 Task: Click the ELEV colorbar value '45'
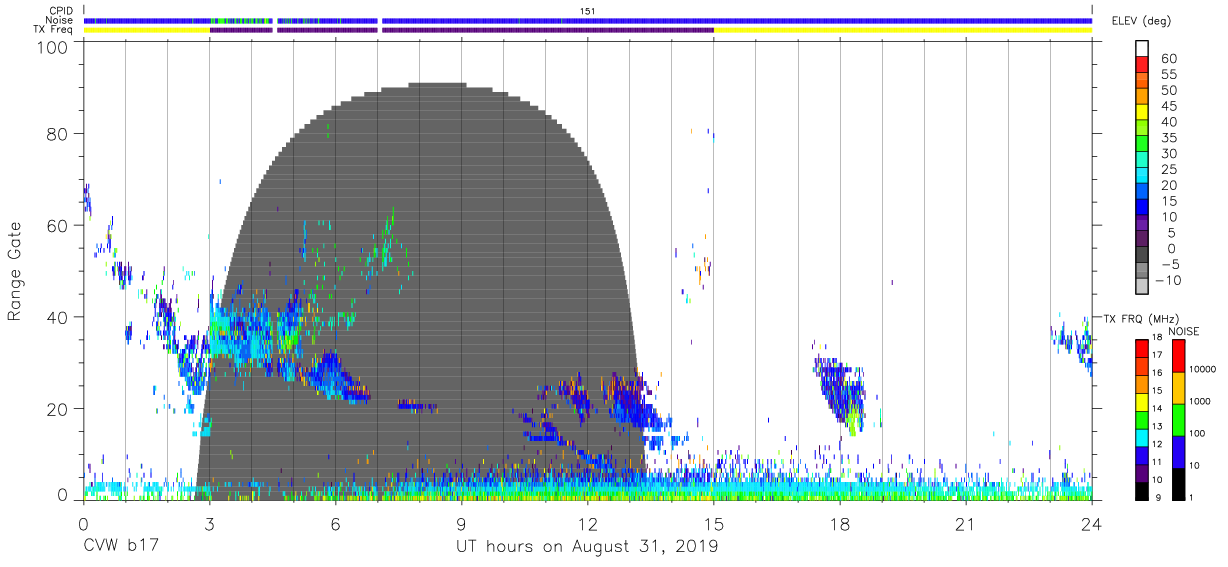pyautogui.click(x=1168, y=107)
